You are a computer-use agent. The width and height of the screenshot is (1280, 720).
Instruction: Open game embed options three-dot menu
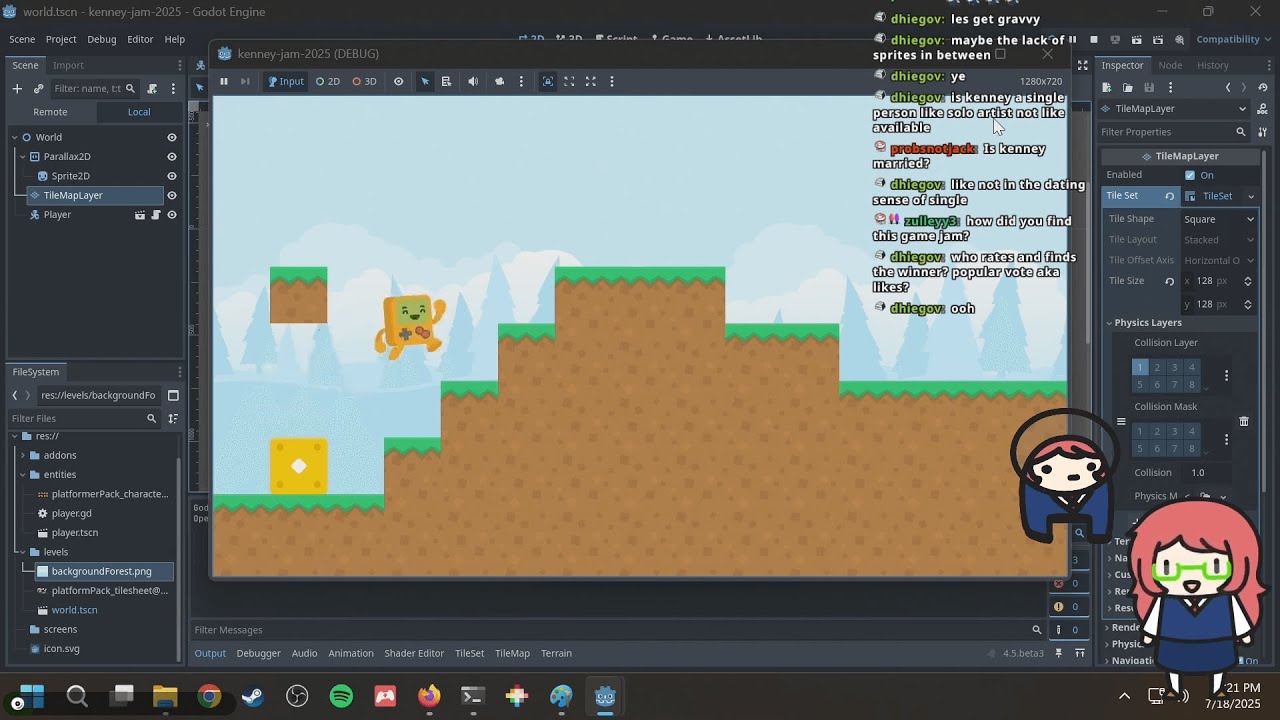coord(612,81)
